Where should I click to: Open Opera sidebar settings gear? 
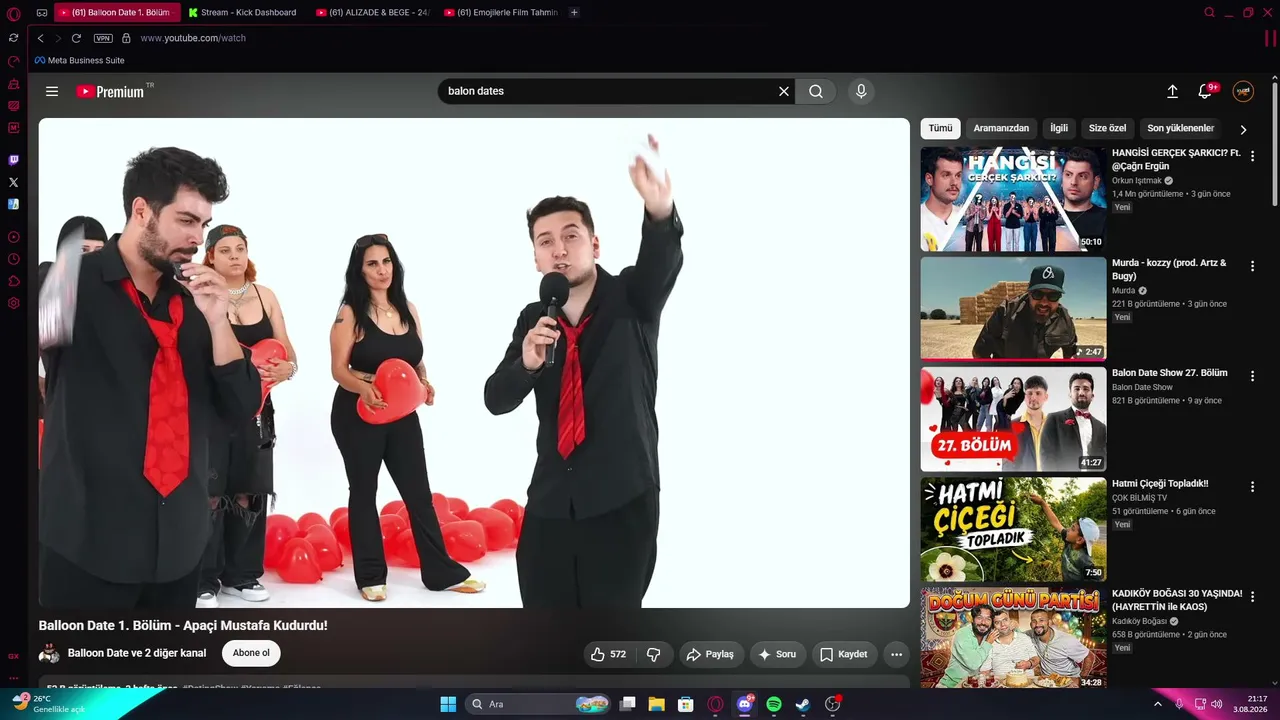(x=13, y=303)
